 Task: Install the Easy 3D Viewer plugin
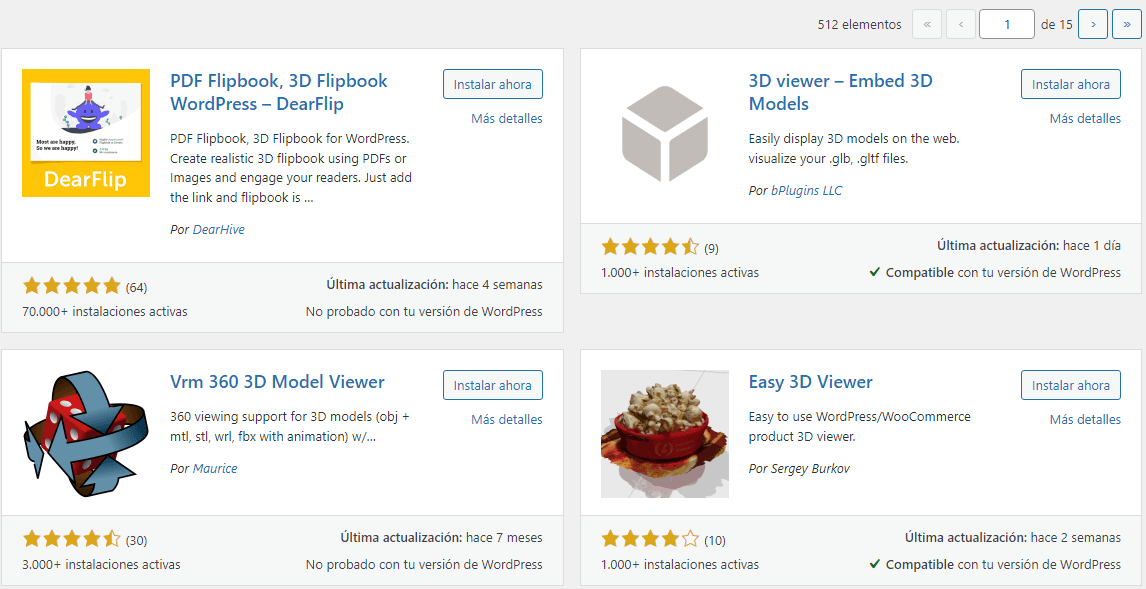pyautogui.click(x=1070, y=384)
